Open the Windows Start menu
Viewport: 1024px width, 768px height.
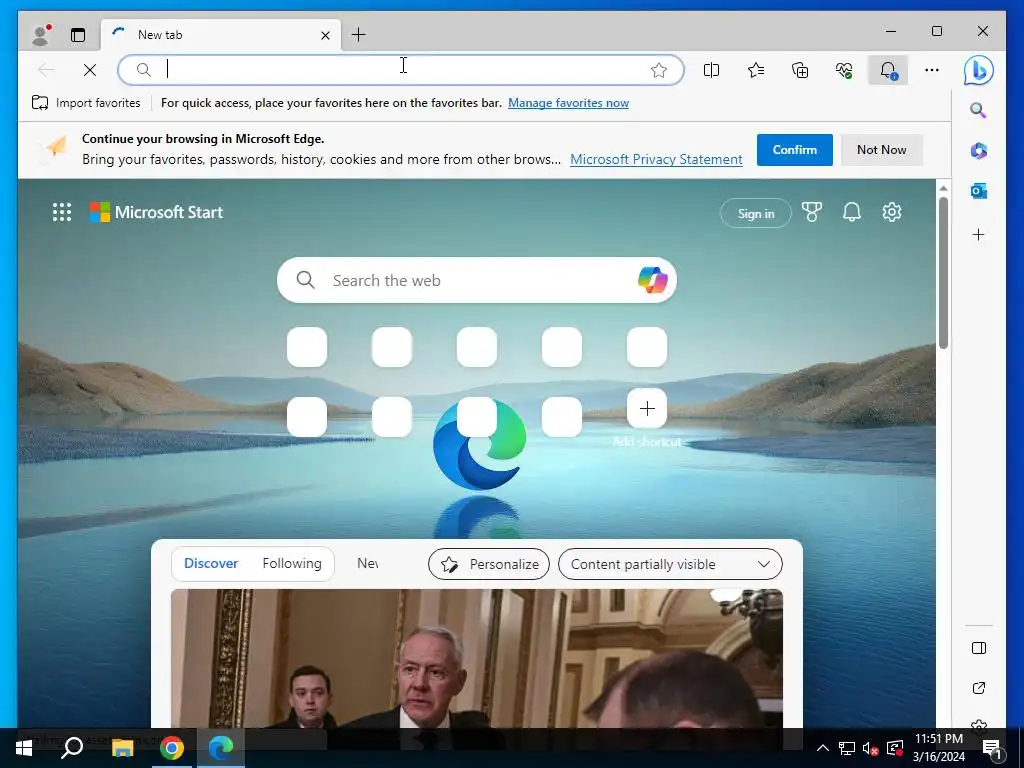24,748
